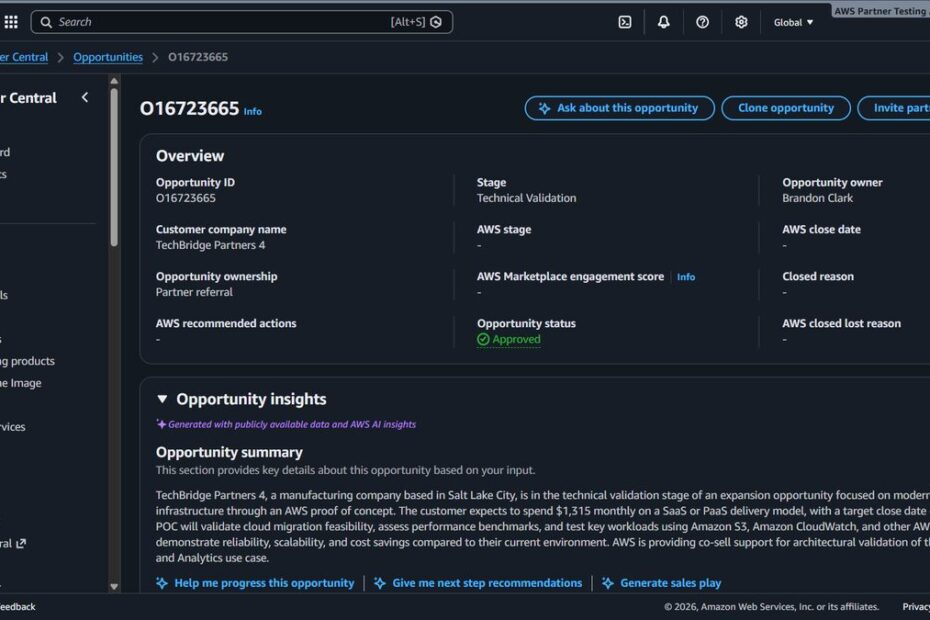Click the sidebar vertical scrollbar
Screen dimensions: 930x620
[114, 170]
